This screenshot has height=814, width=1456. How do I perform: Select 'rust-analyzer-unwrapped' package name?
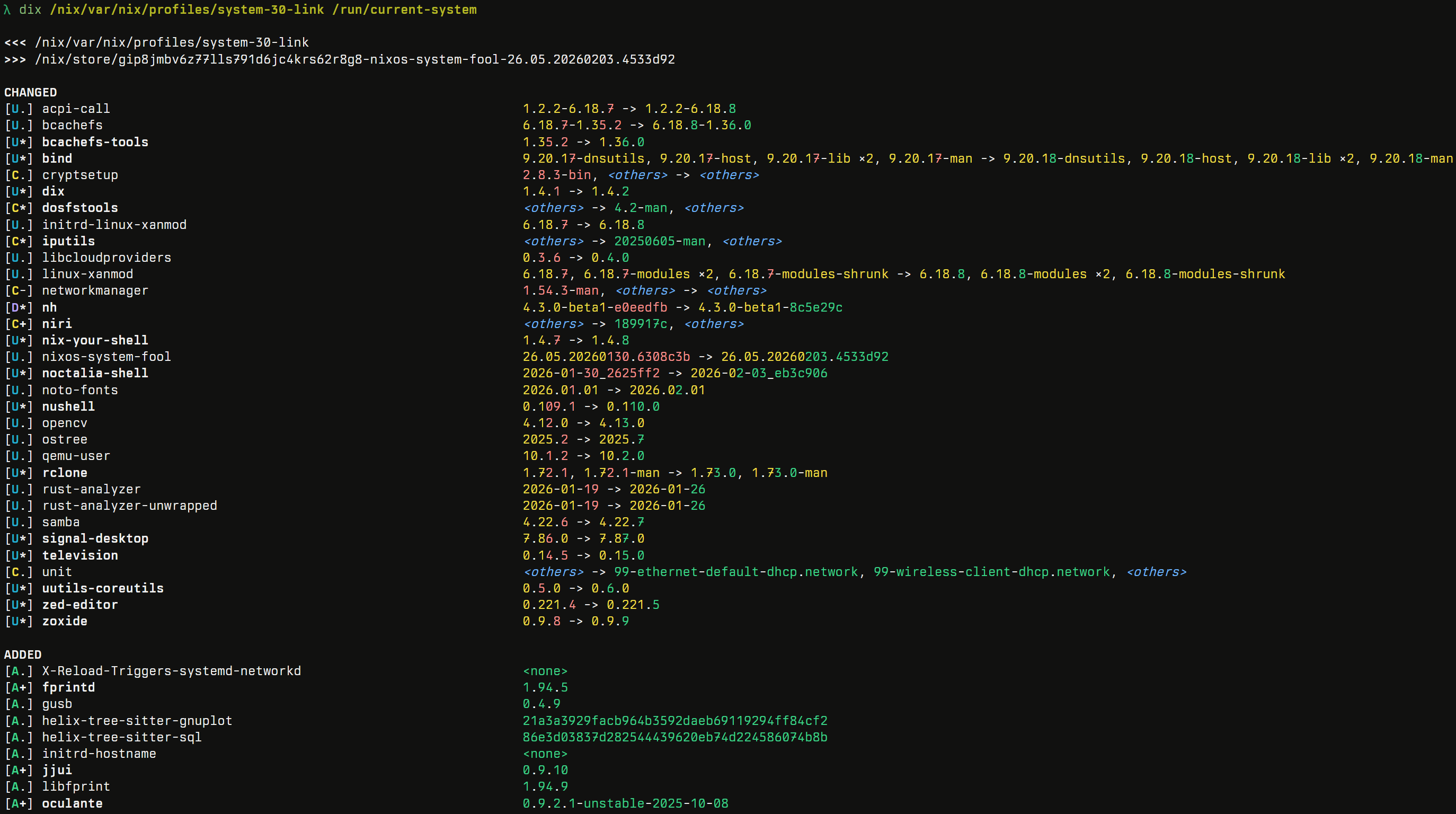(x=129, y=506)
